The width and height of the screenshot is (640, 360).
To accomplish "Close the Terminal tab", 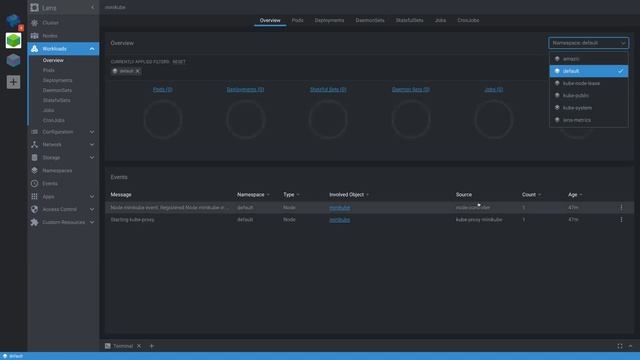I will click(139, 346).
